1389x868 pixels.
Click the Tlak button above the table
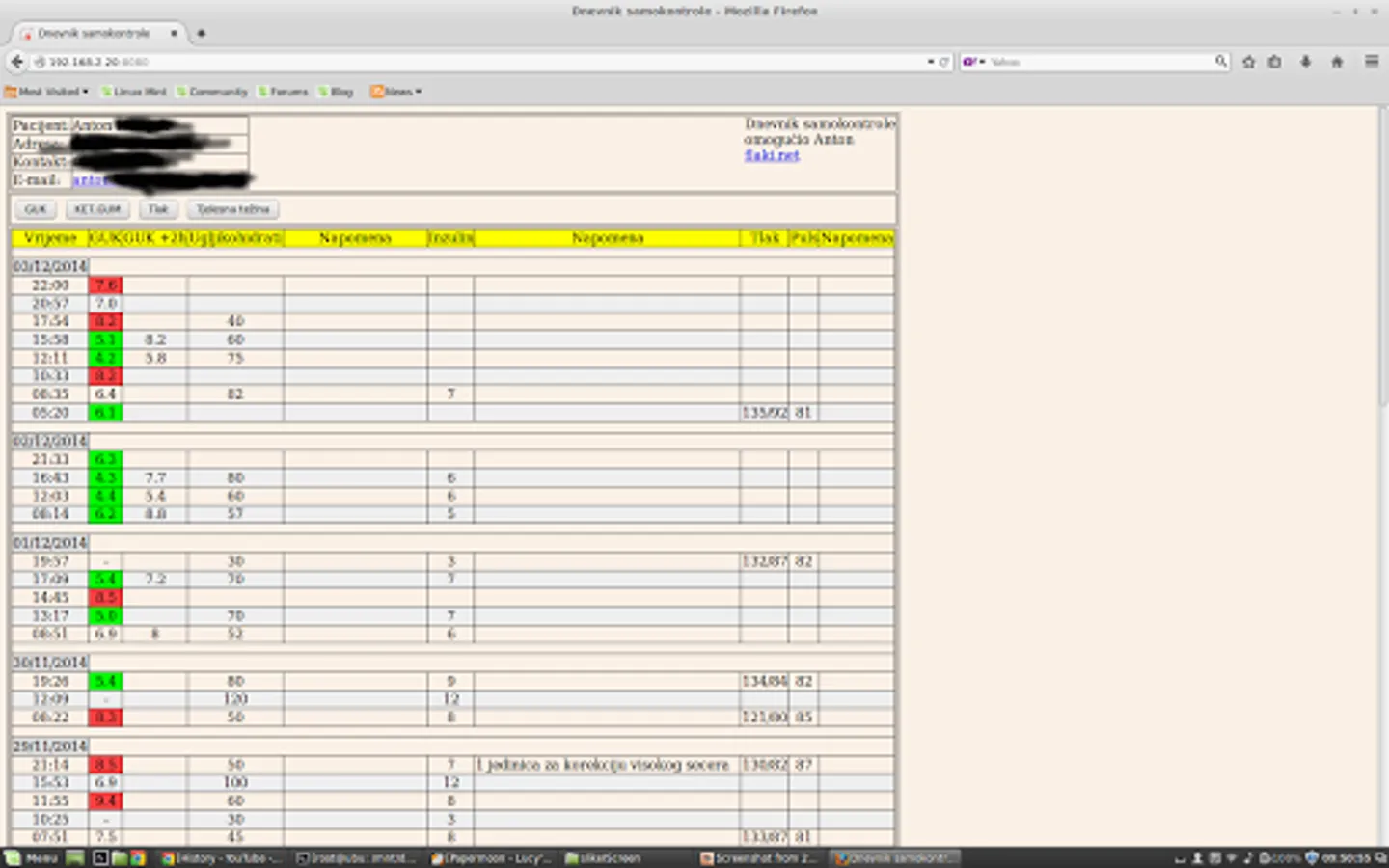158,209
